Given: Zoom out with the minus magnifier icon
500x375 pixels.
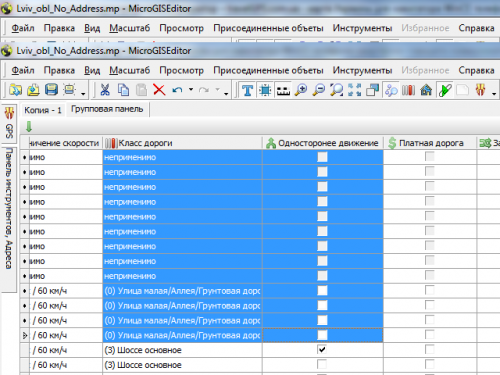Looking at the screenshot, I should click(319, 90).
